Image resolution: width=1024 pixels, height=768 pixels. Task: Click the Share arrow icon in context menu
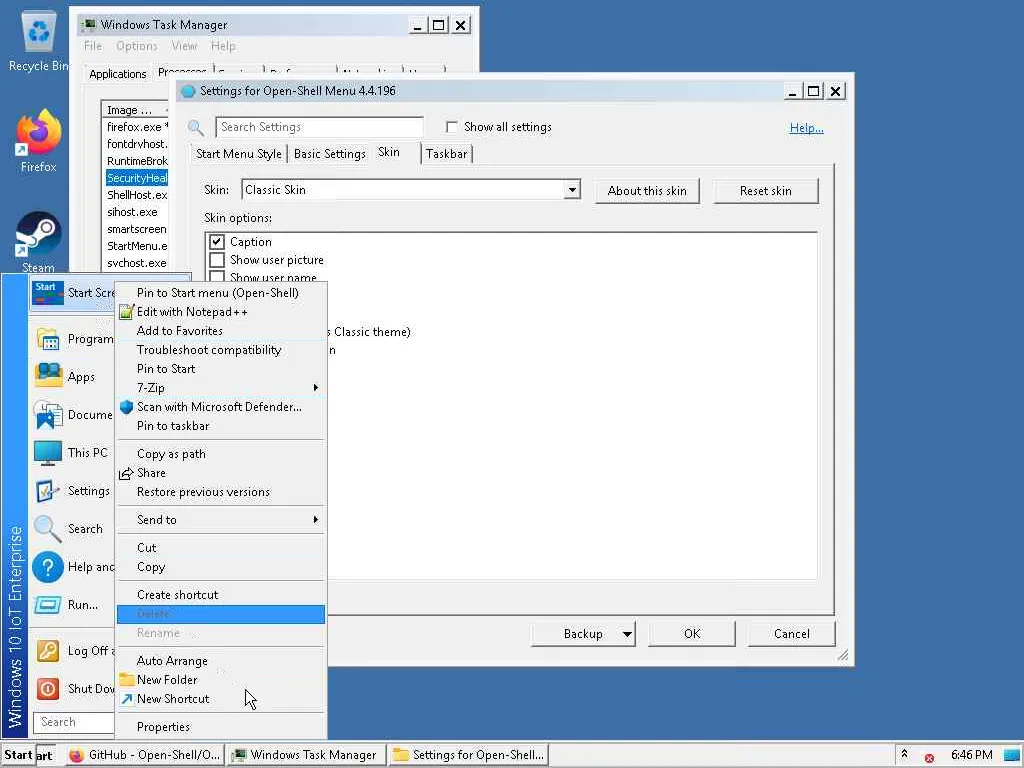(x=126, y=473)
